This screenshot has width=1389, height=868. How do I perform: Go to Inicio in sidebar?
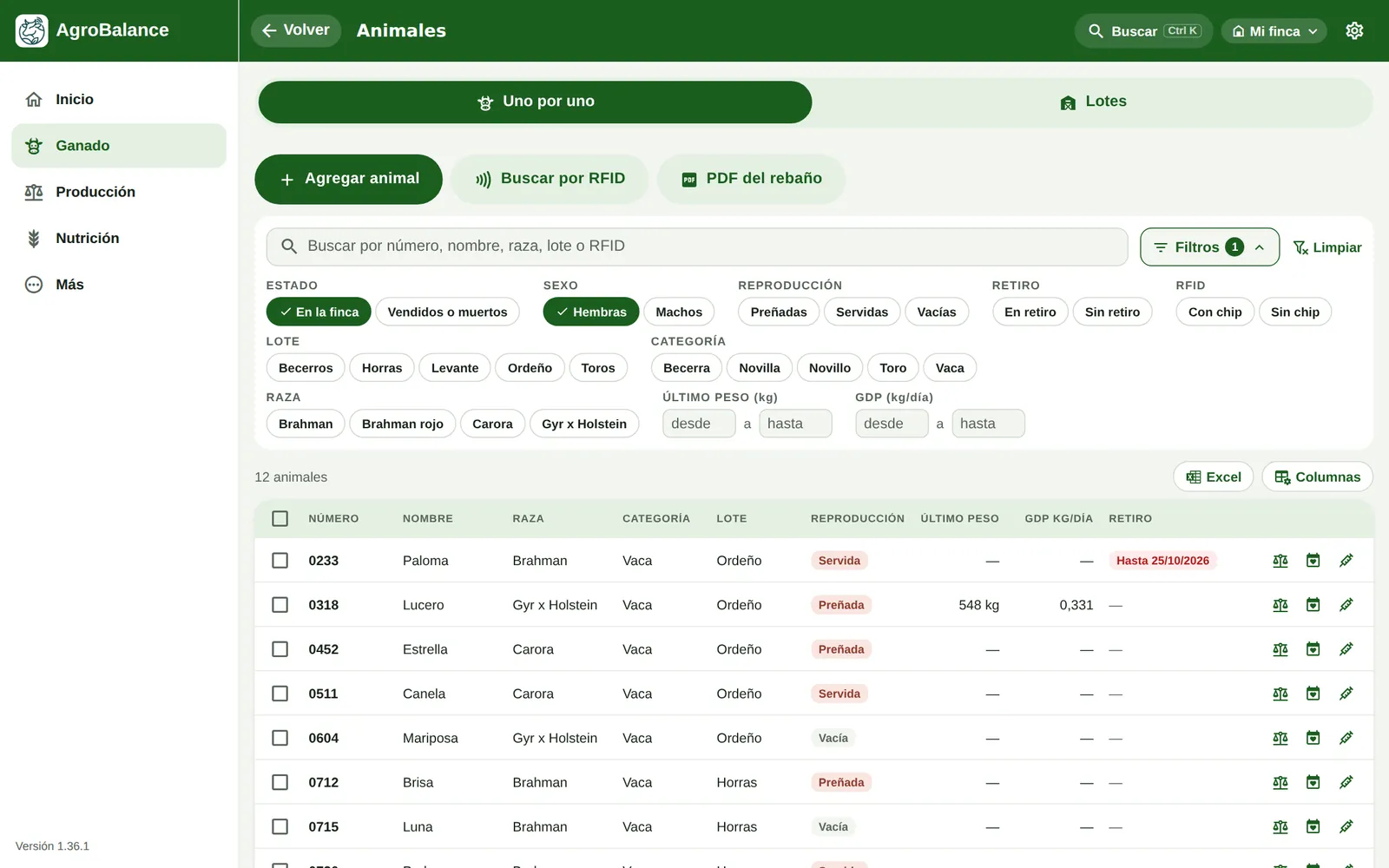pos(119,99)
